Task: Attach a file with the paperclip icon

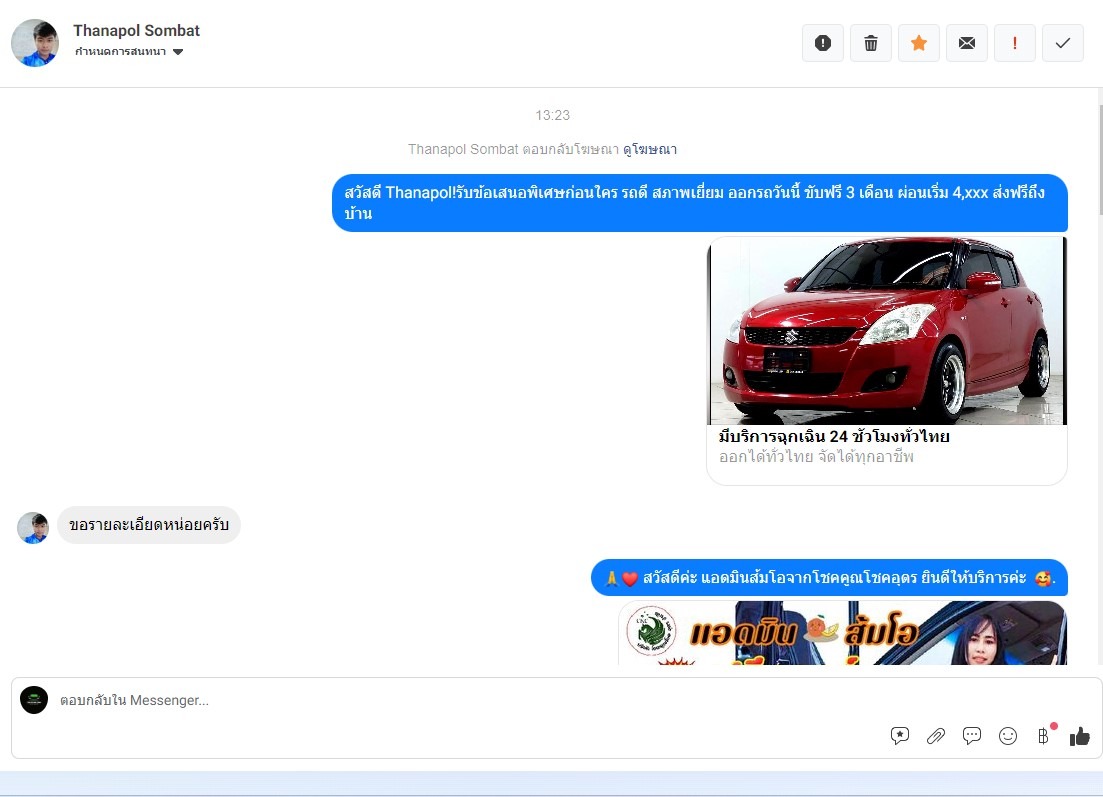Action: tap(936, 736)
